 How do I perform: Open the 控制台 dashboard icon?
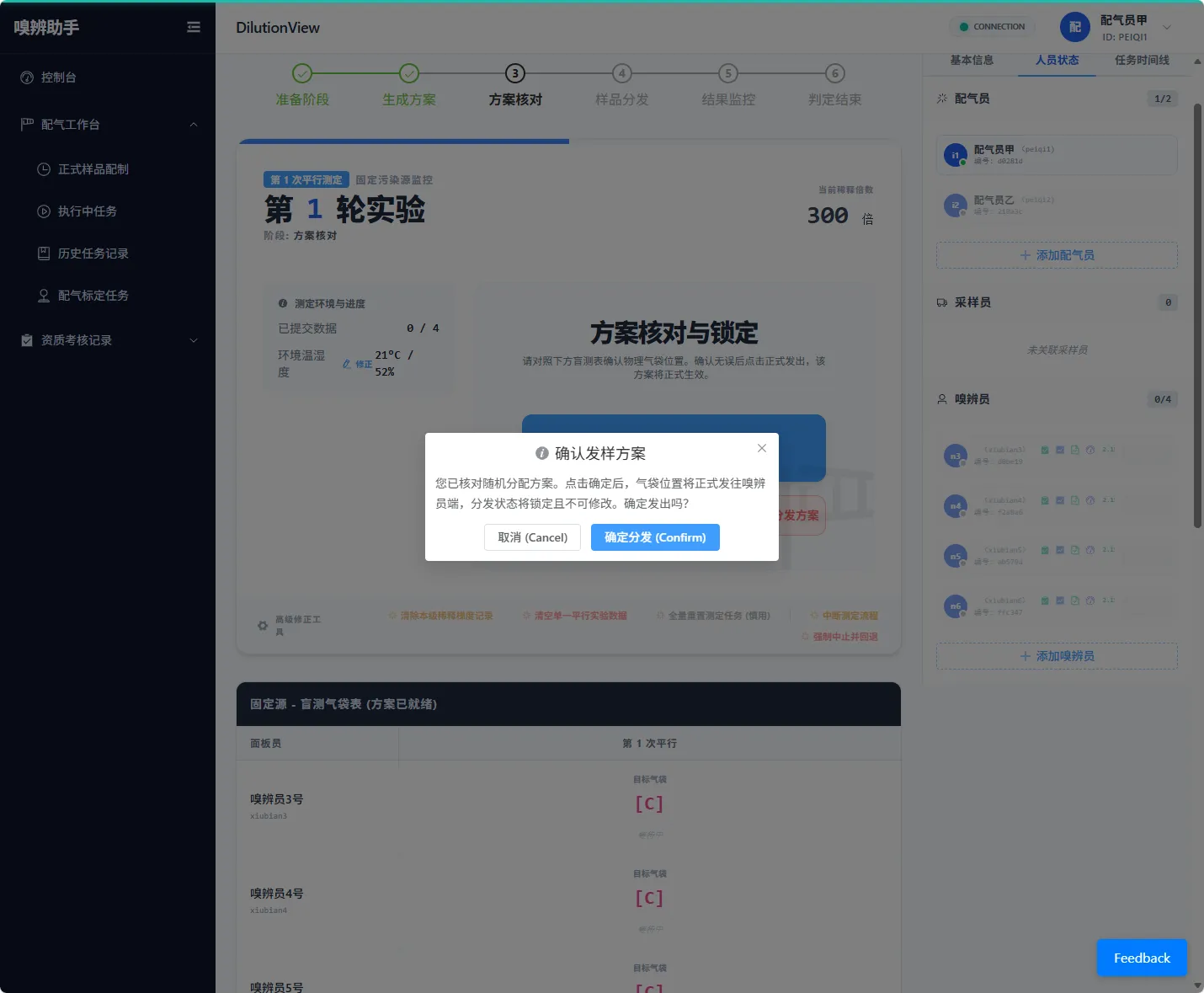[27, 77]
